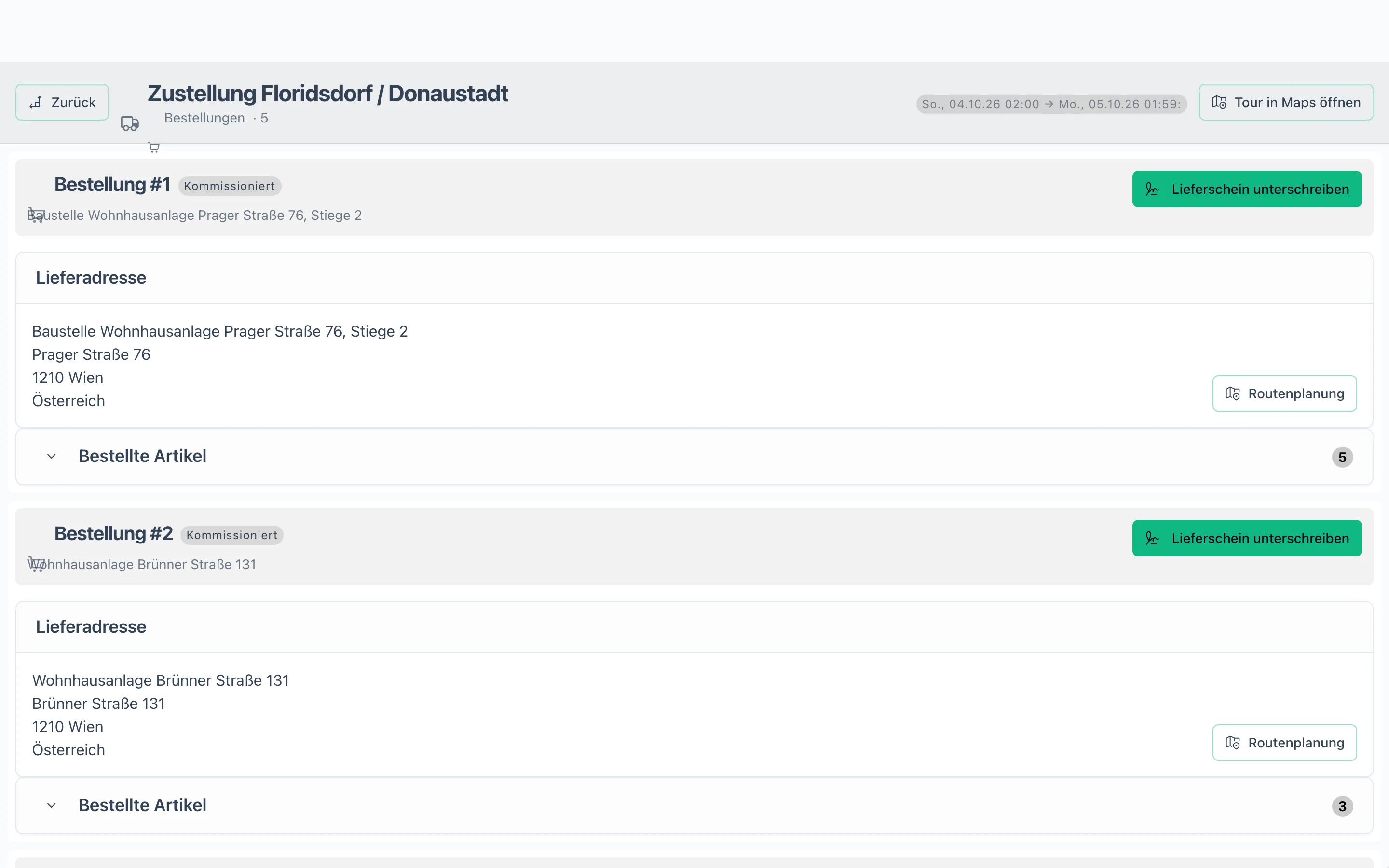The image size is (1389, 868).
Task: Open tour in Maps
Action: coord(1286,102)
